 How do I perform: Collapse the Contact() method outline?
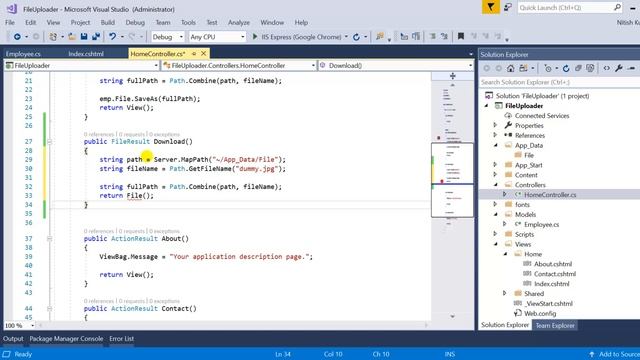click(x=49, y=309)
